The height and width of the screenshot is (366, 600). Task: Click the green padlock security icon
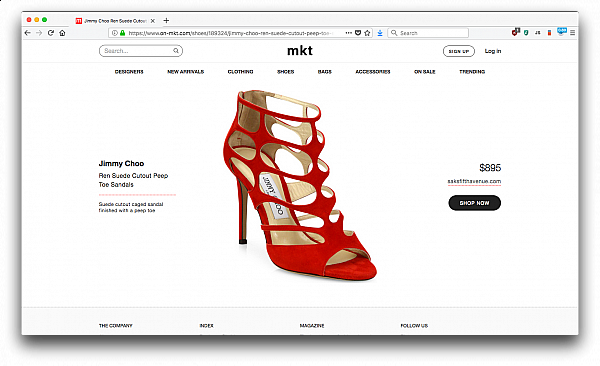click(x=122, y=33)
